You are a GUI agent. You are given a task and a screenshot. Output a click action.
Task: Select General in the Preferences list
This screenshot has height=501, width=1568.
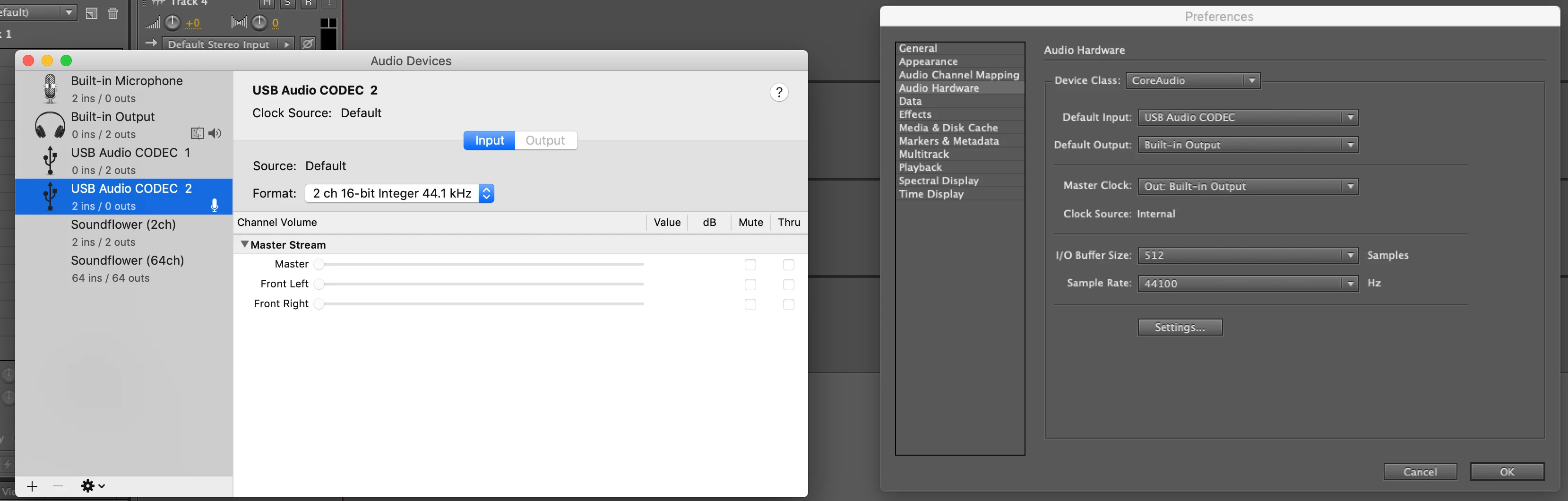pyautogui.click(x=960, y=49)
